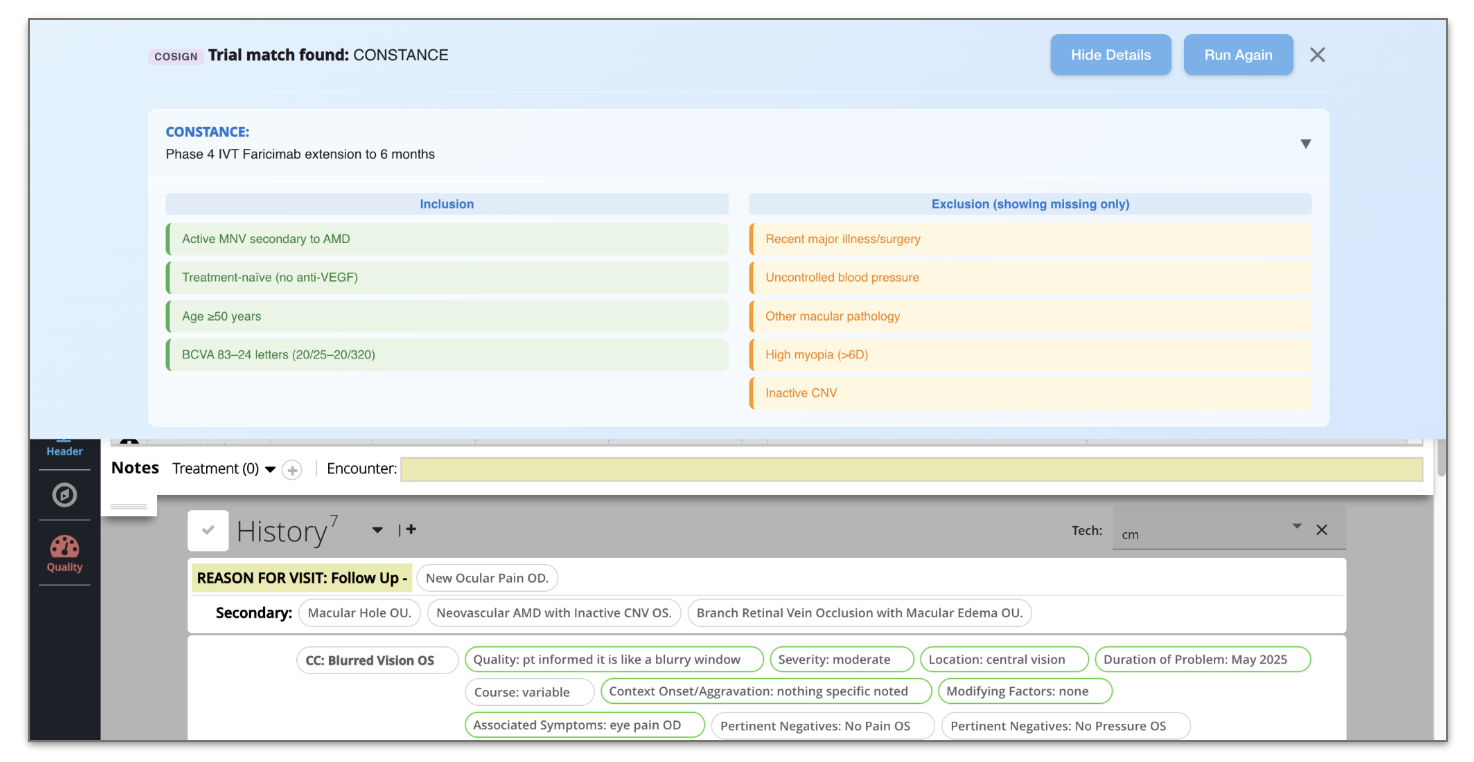Click the plus icon beside Treatment notes
The height and width of the screenshot is (762, 1474).
click(x=291, y=469)
